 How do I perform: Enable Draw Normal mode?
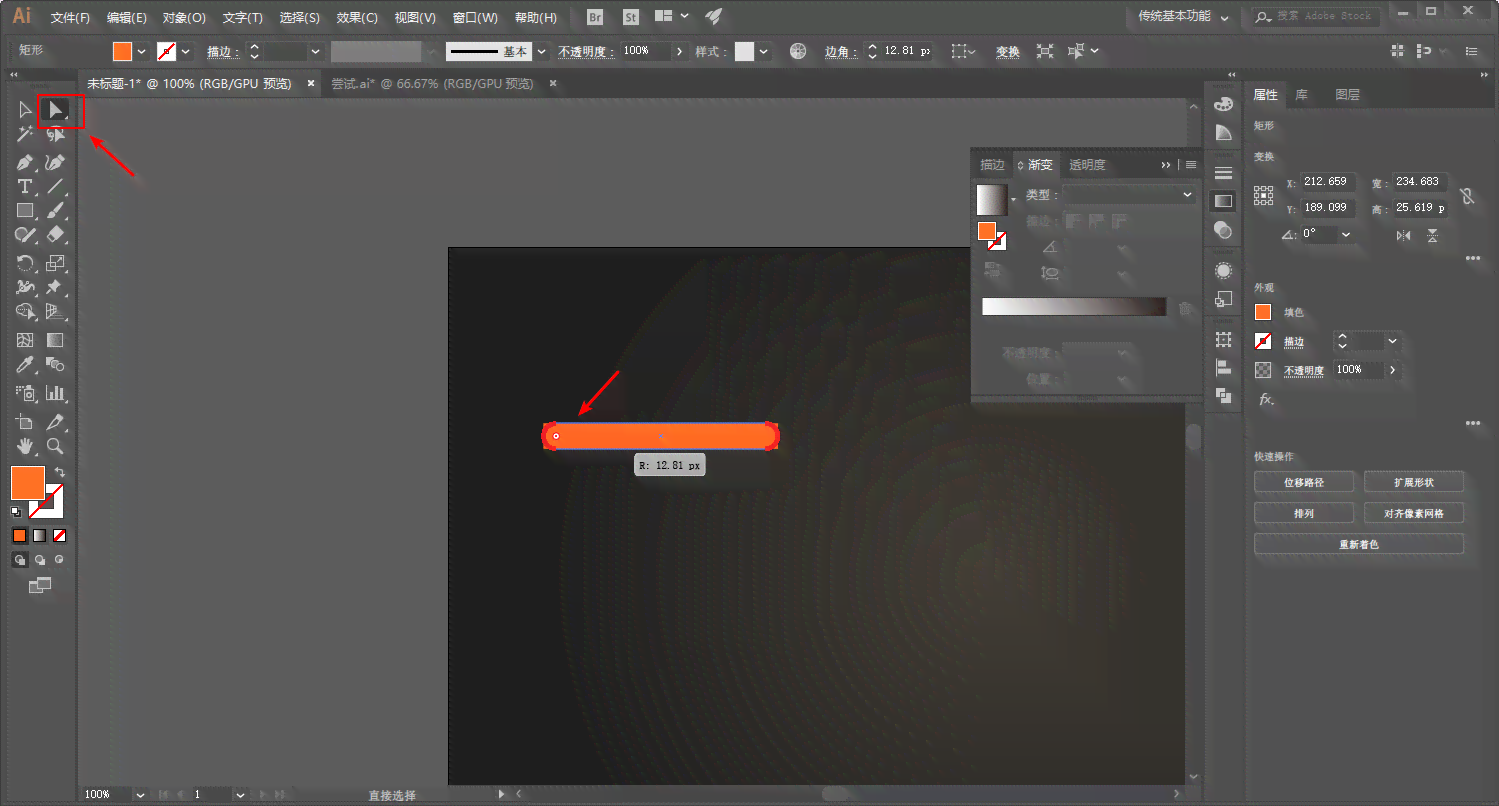tap(19, 560)
